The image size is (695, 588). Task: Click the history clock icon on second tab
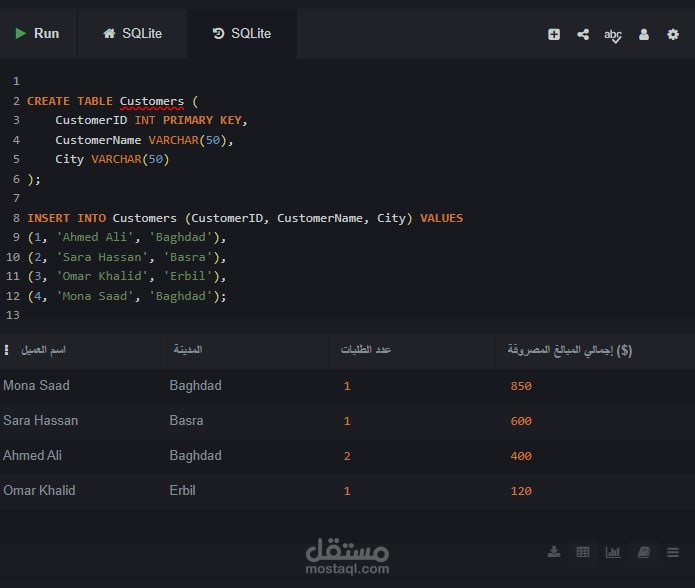(218, 33)
